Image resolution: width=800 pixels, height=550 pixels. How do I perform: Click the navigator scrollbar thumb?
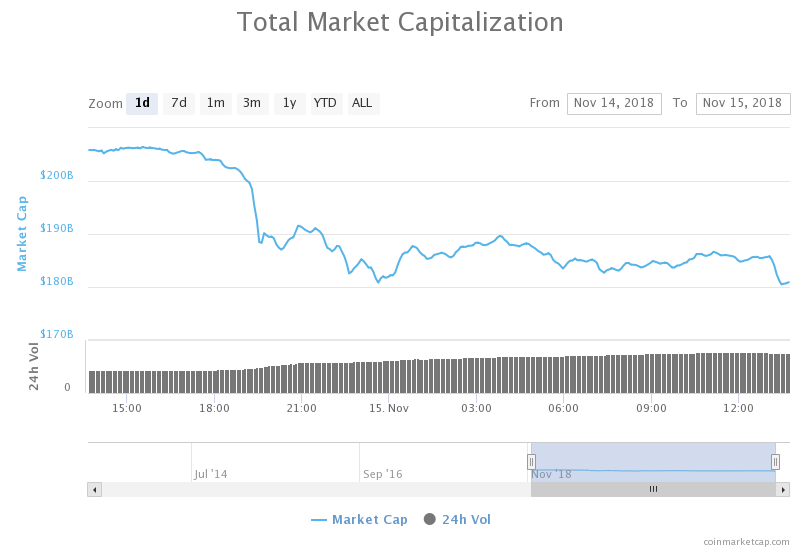653,489
